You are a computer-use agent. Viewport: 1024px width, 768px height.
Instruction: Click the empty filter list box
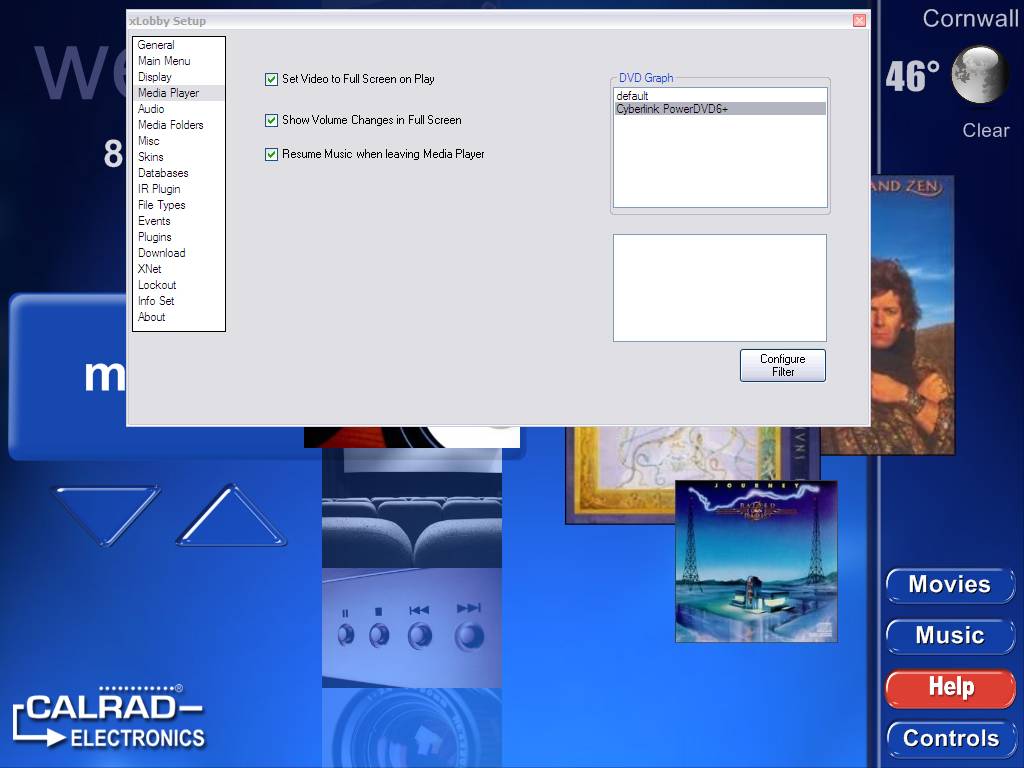point(720,288)
